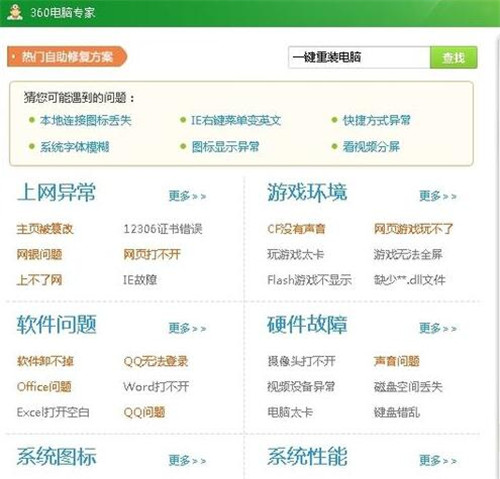
Task: Click the 声音问题 fix link
Action: coord(396,361)
